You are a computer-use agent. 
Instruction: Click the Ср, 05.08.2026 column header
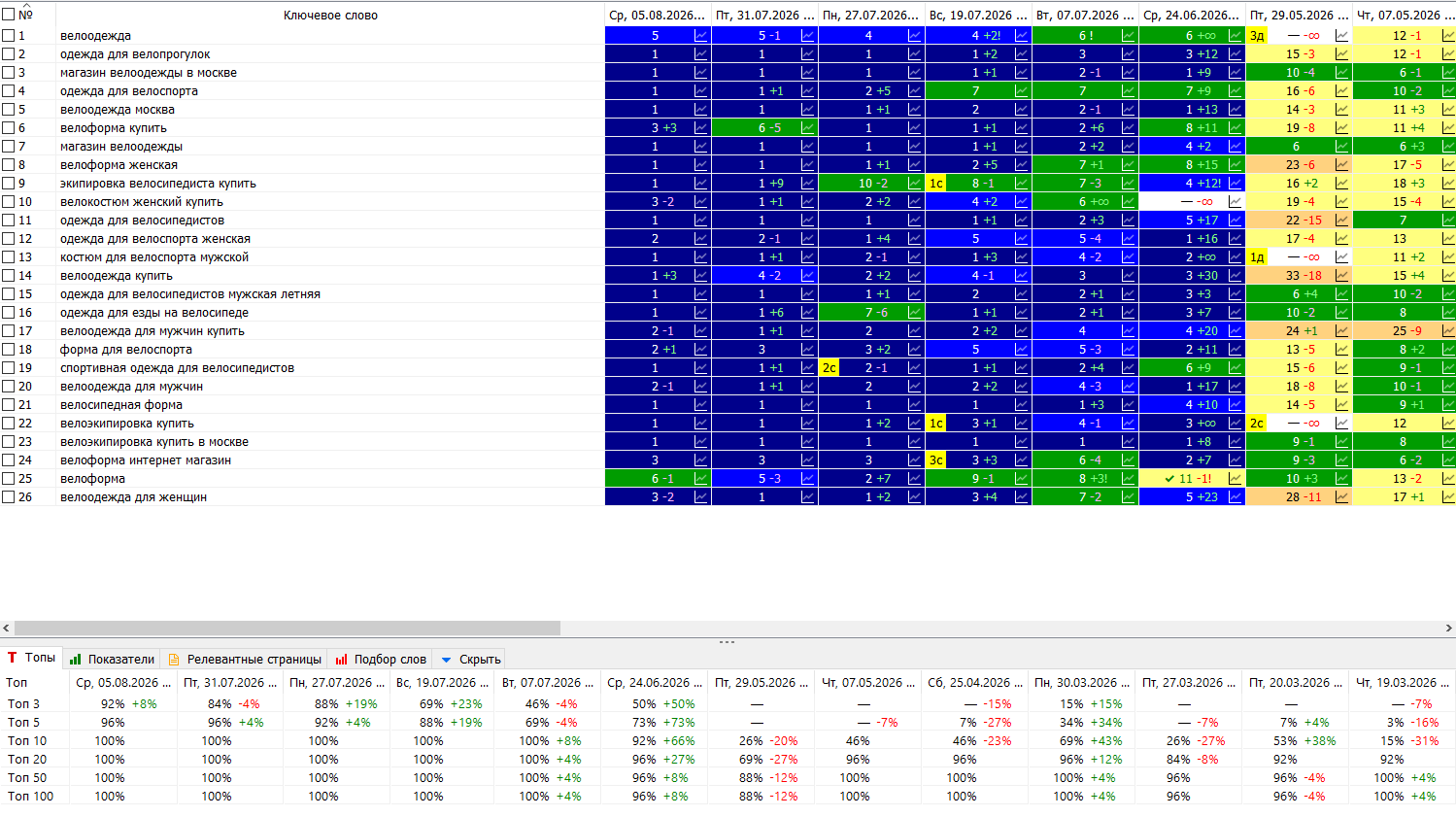(x=657, y=15)
